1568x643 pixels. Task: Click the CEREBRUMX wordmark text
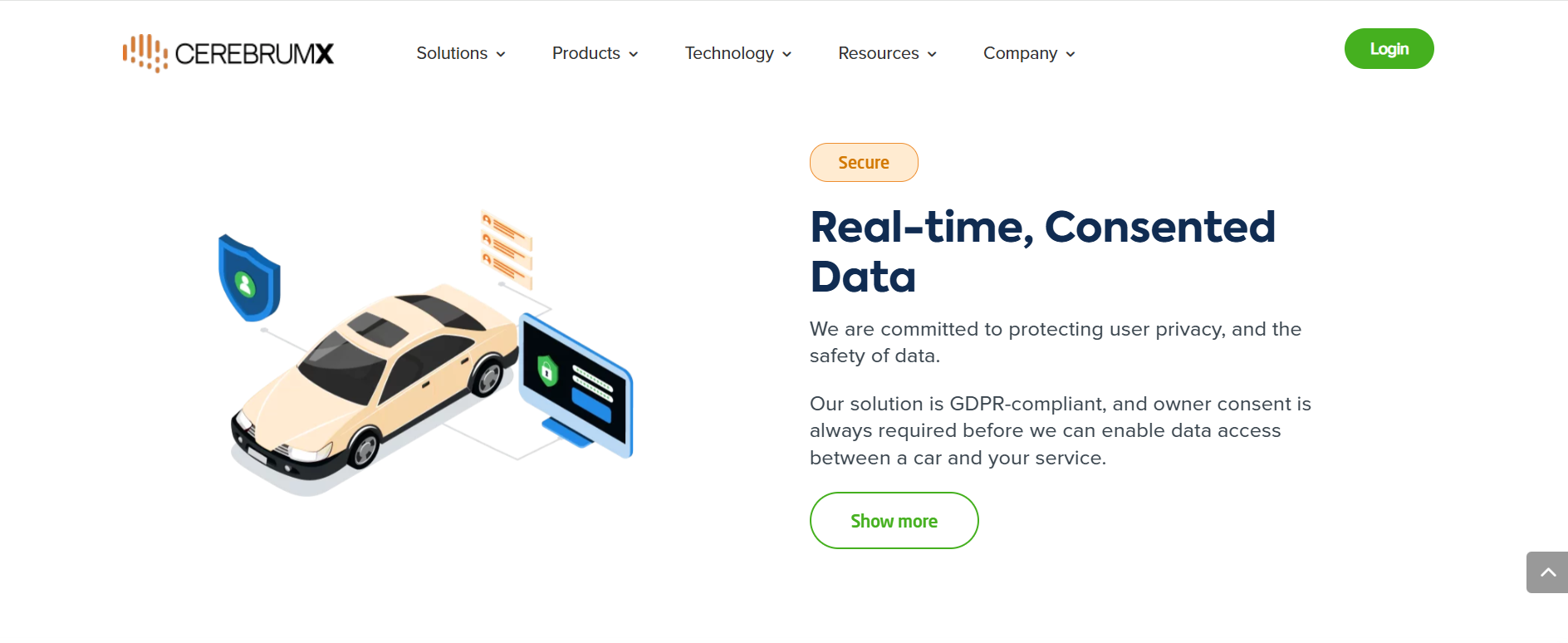click(x=254, y=54)
